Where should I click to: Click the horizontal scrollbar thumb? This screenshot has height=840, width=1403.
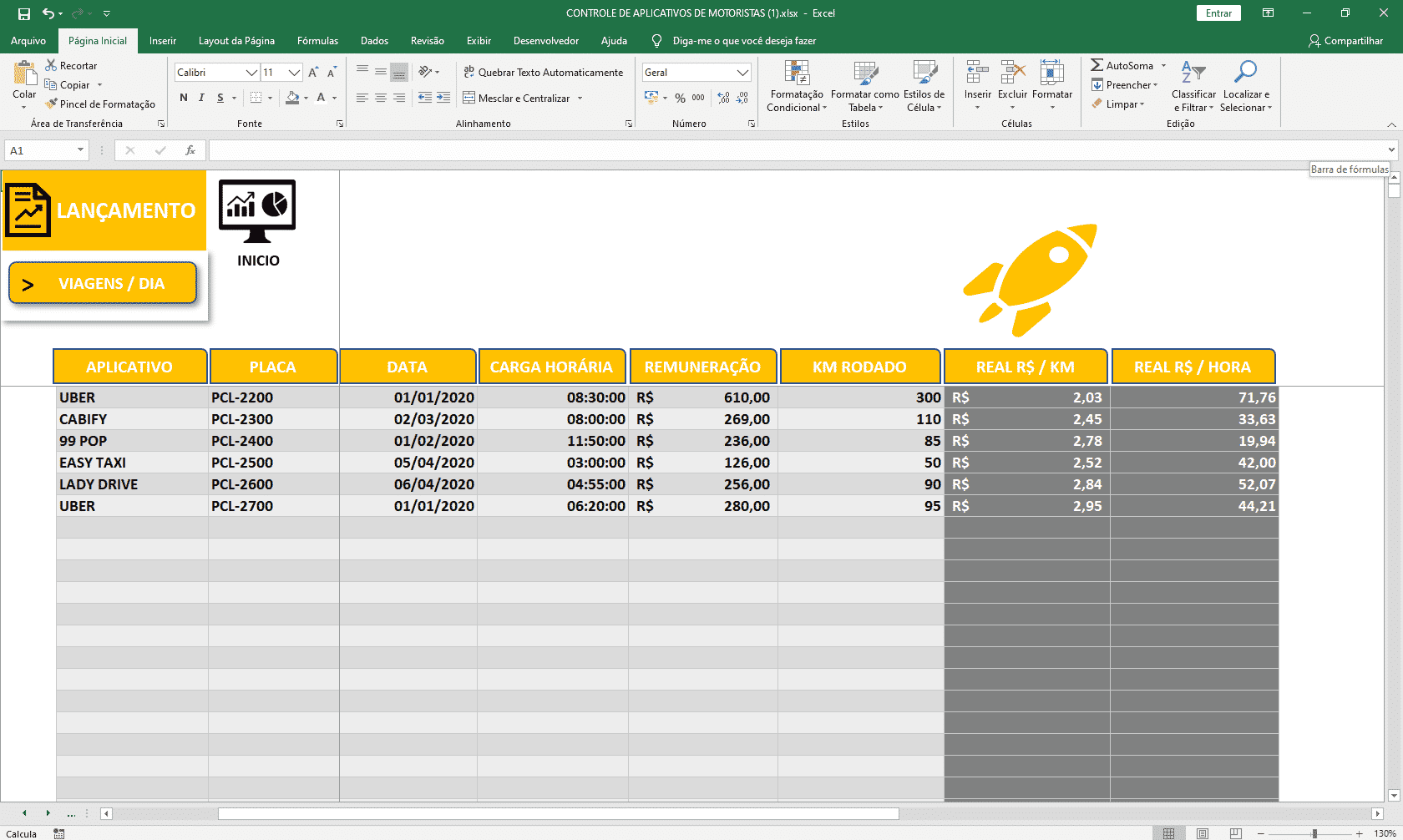(559, 813)
